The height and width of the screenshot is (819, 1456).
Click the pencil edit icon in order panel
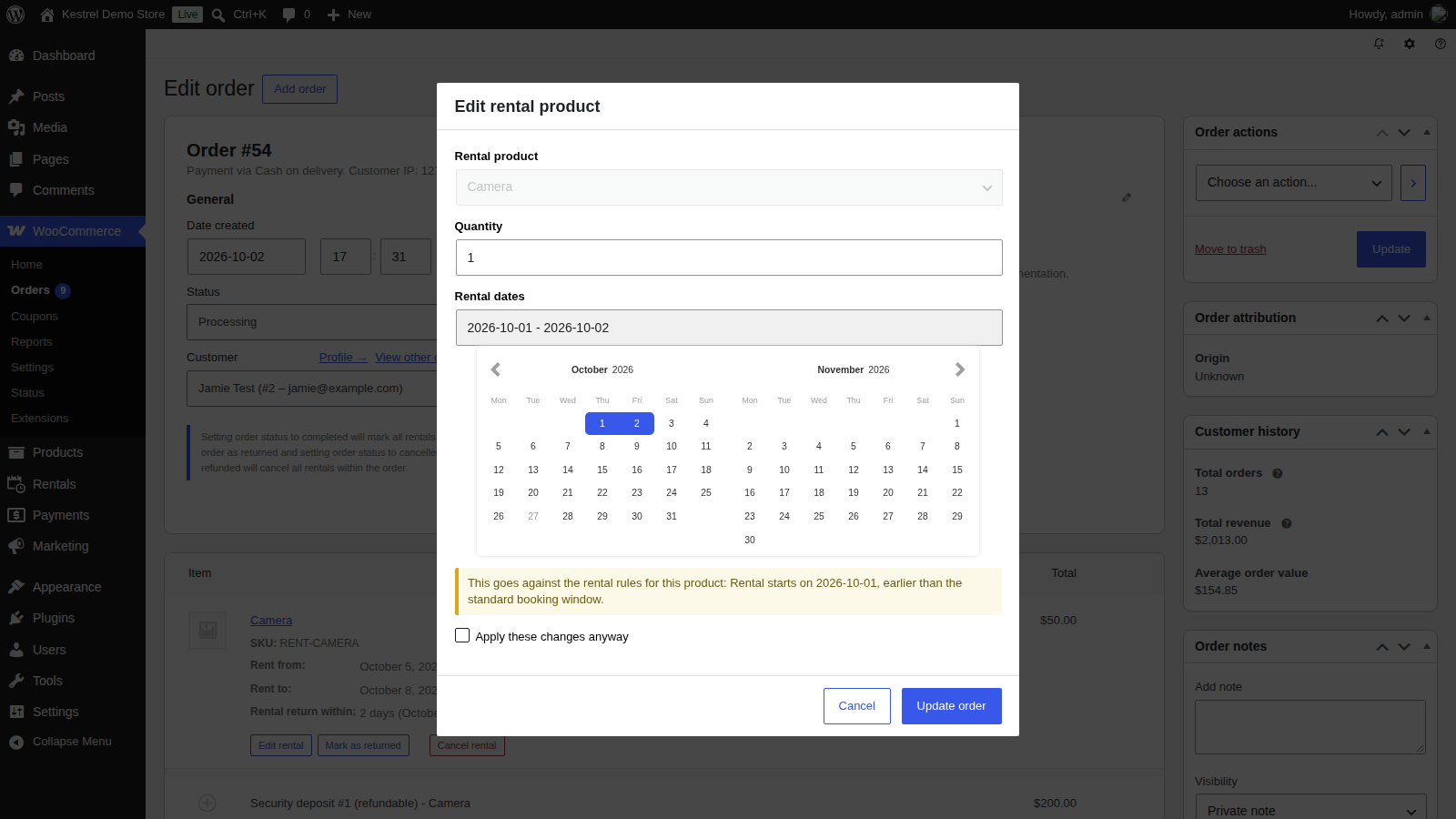point(1127,197)
